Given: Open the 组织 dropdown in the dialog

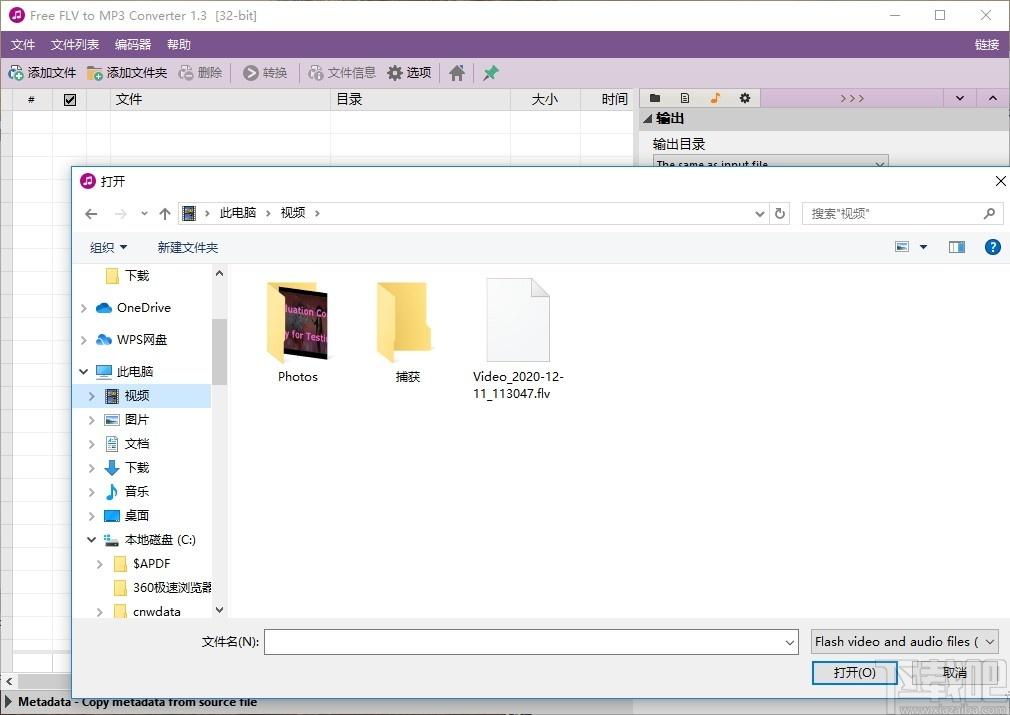Looking at the screenshot, I should [108, 247].
